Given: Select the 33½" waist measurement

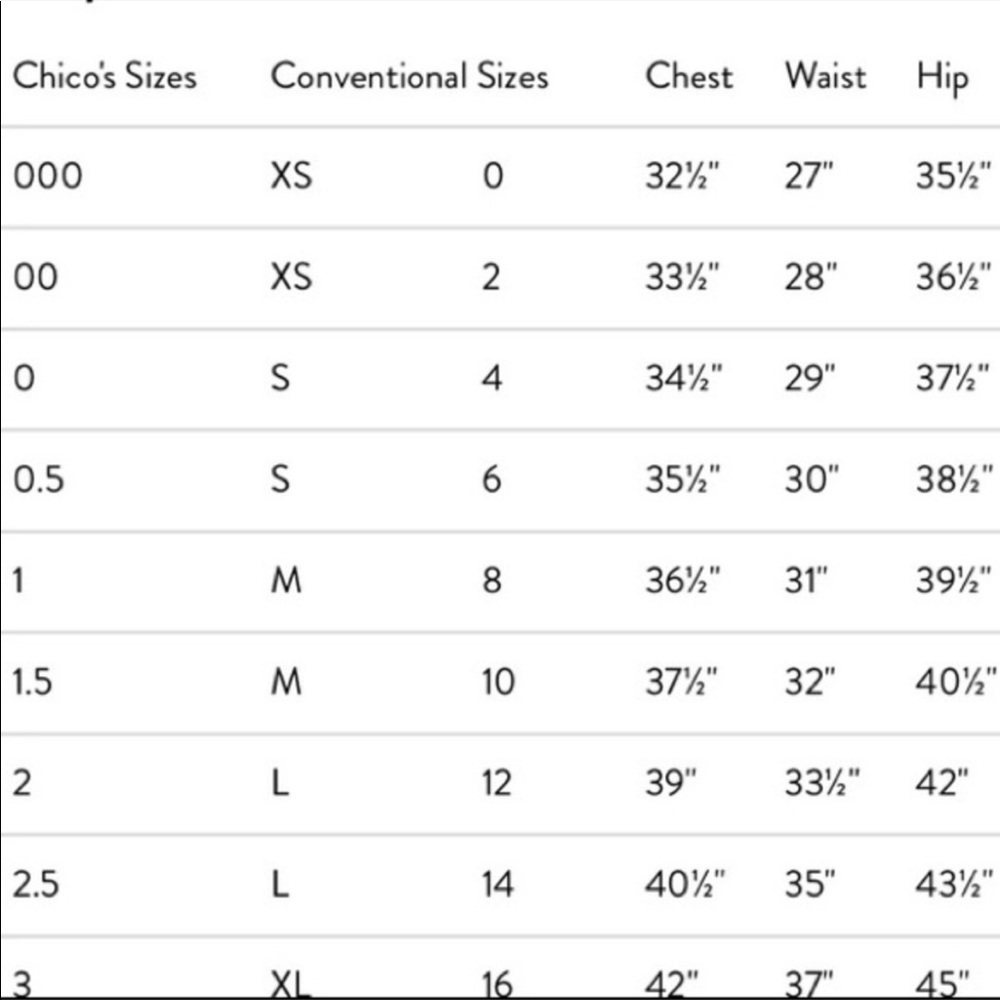Looking at the screenshot, I should coord(822,783).
